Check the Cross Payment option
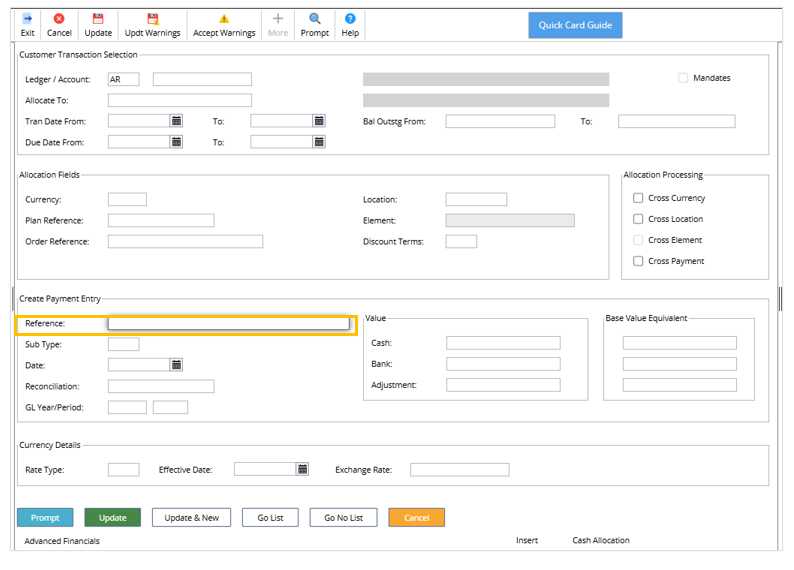The image size is (794, 570). pos(638,261)
